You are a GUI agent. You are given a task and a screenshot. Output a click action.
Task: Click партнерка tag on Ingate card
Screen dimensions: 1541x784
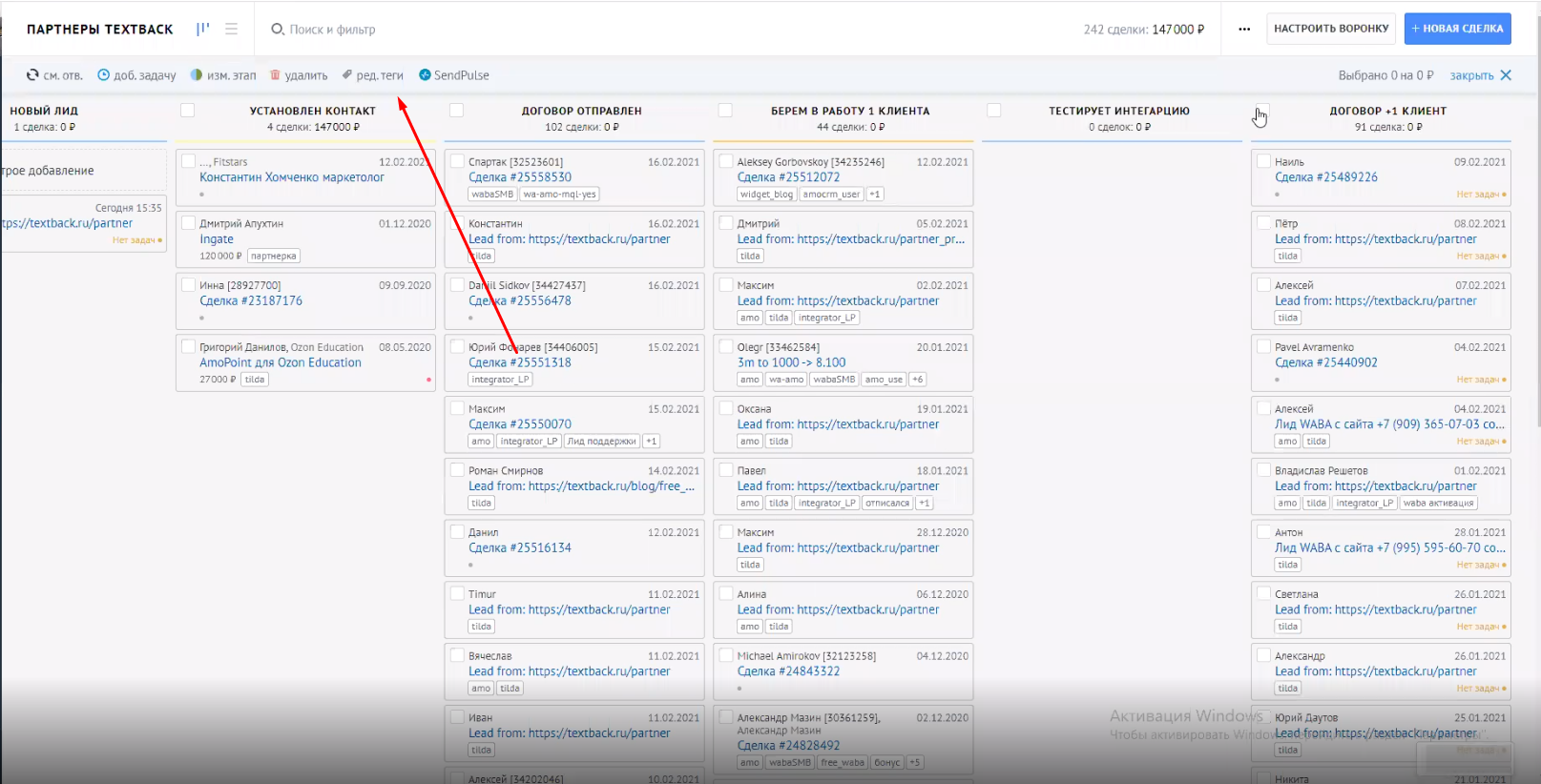(x=274, y=256)
